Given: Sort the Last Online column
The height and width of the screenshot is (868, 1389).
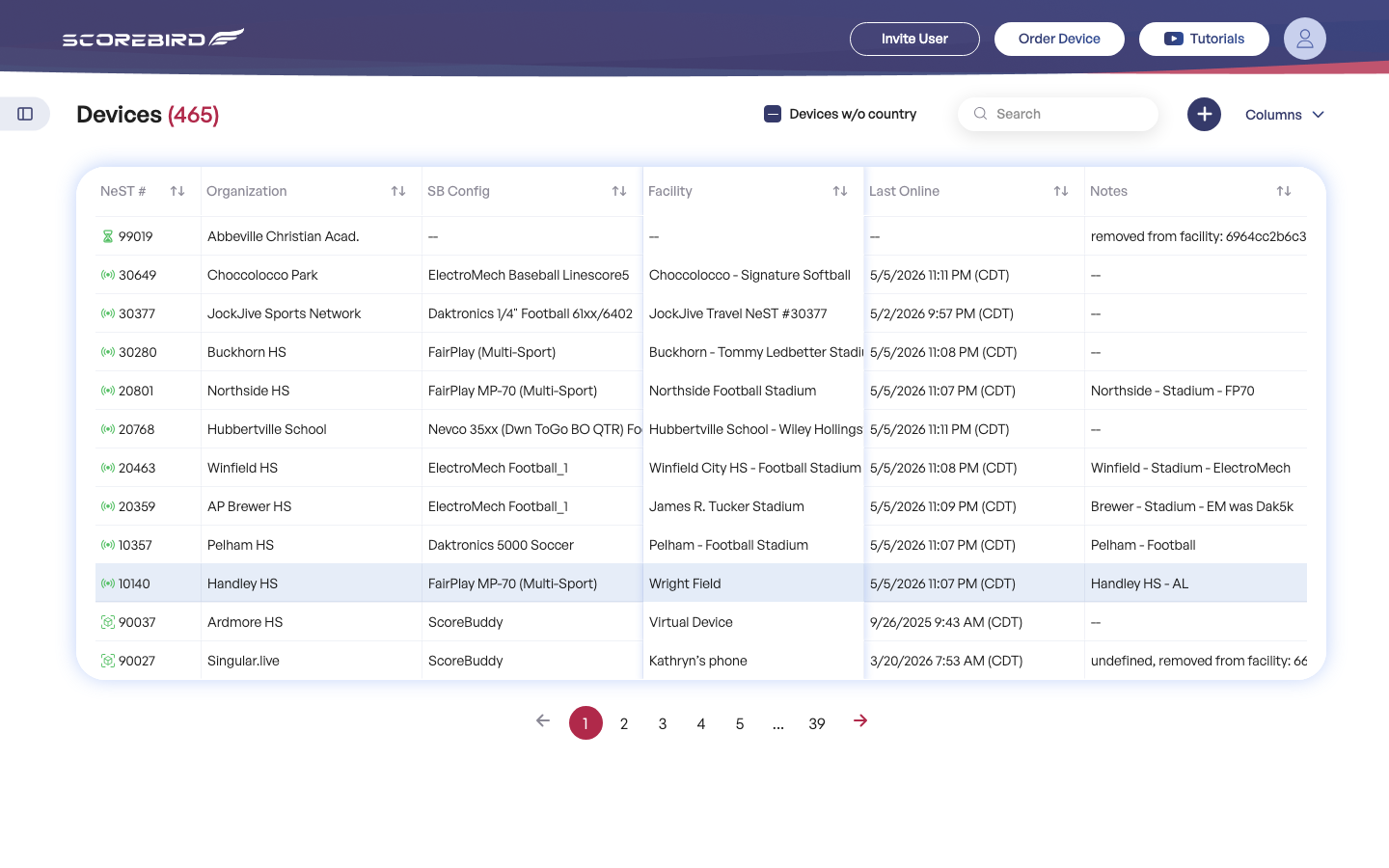Looking at the screenshot, I should tap(1061, 191).
